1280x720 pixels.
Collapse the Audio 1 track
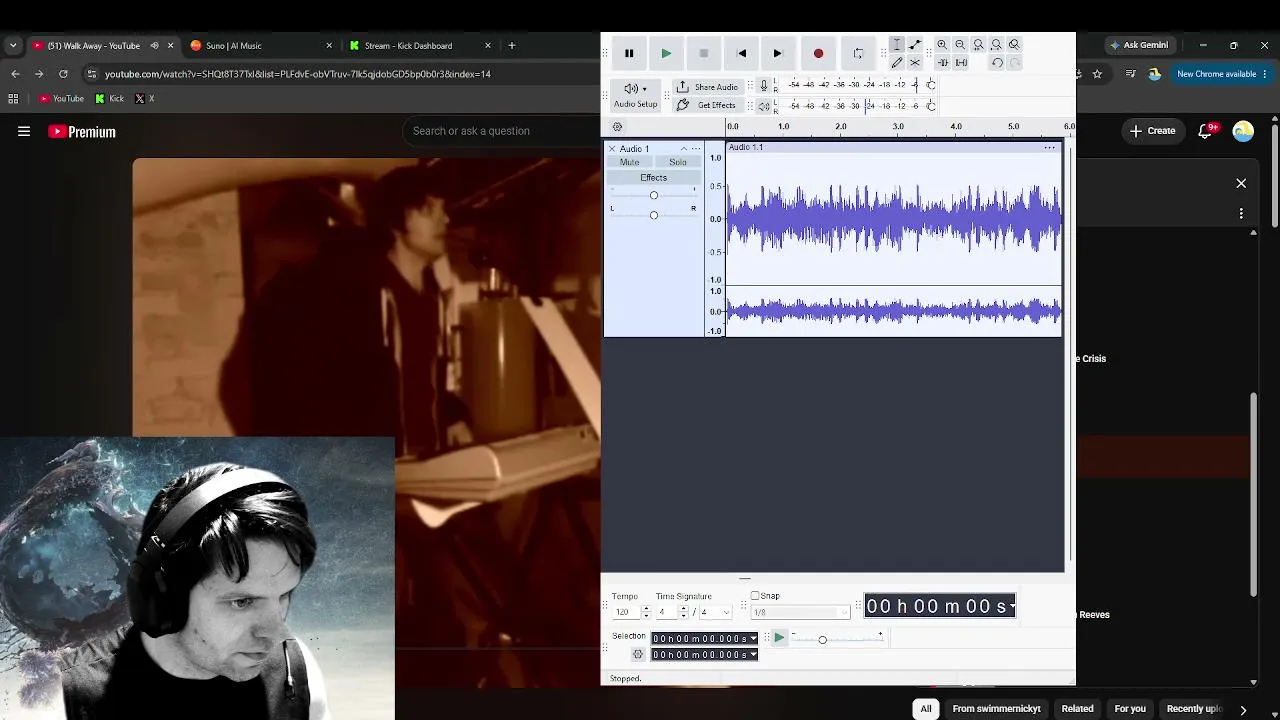(684, 149)
